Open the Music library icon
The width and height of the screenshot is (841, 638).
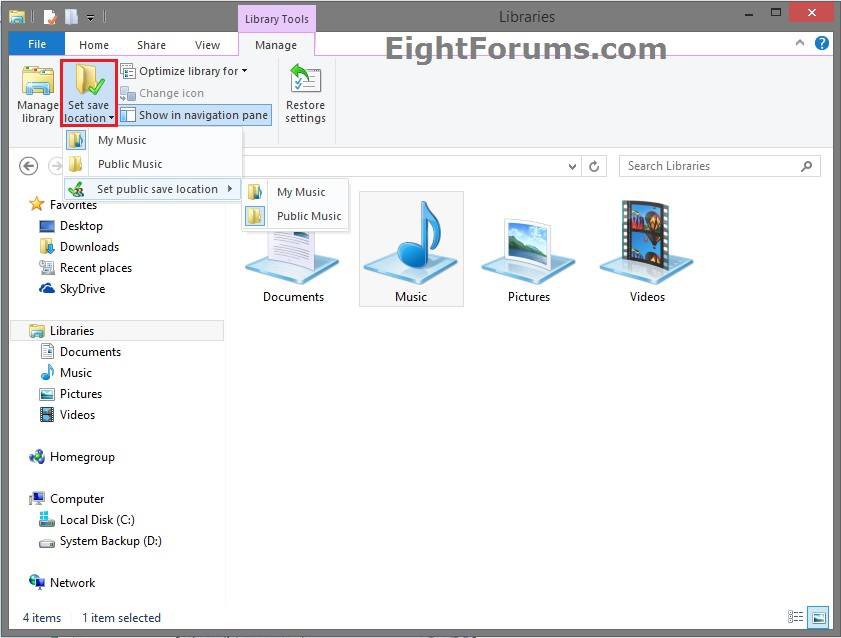coord(411,250)
